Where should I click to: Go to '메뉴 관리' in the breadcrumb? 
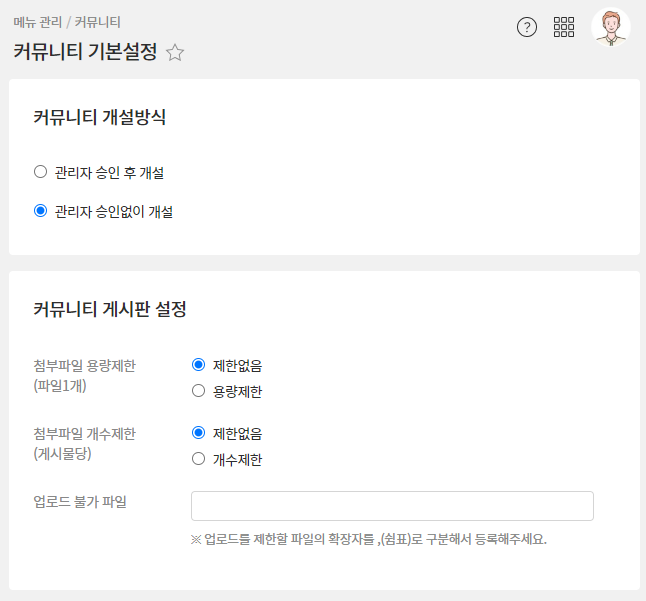click(x=37, y=21)
